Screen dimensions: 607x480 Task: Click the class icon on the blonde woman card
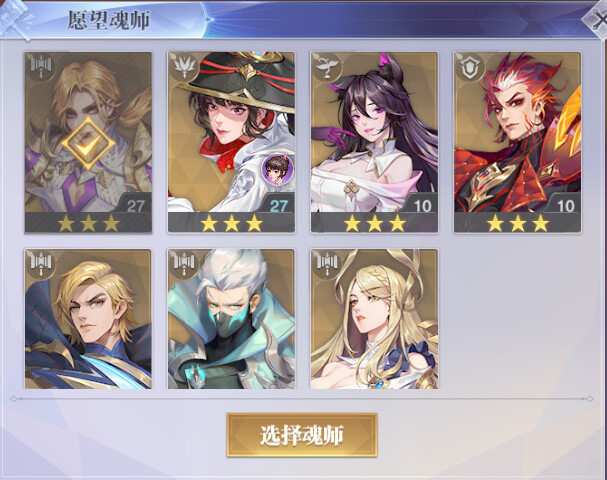328,264
